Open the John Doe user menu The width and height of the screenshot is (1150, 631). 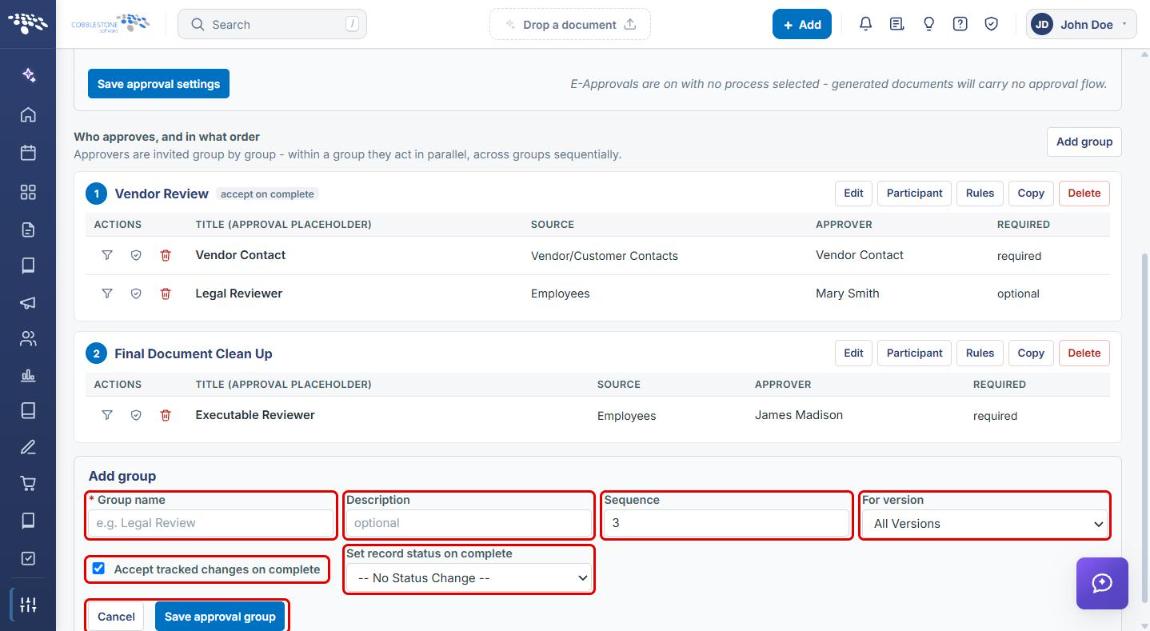pyautogui.click(x=1081, y=24)
